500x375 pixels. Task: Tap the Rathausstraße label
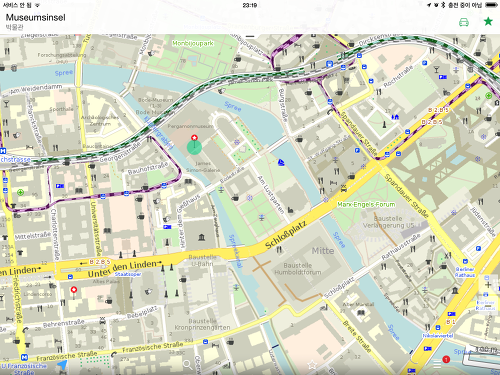point(401,247)
